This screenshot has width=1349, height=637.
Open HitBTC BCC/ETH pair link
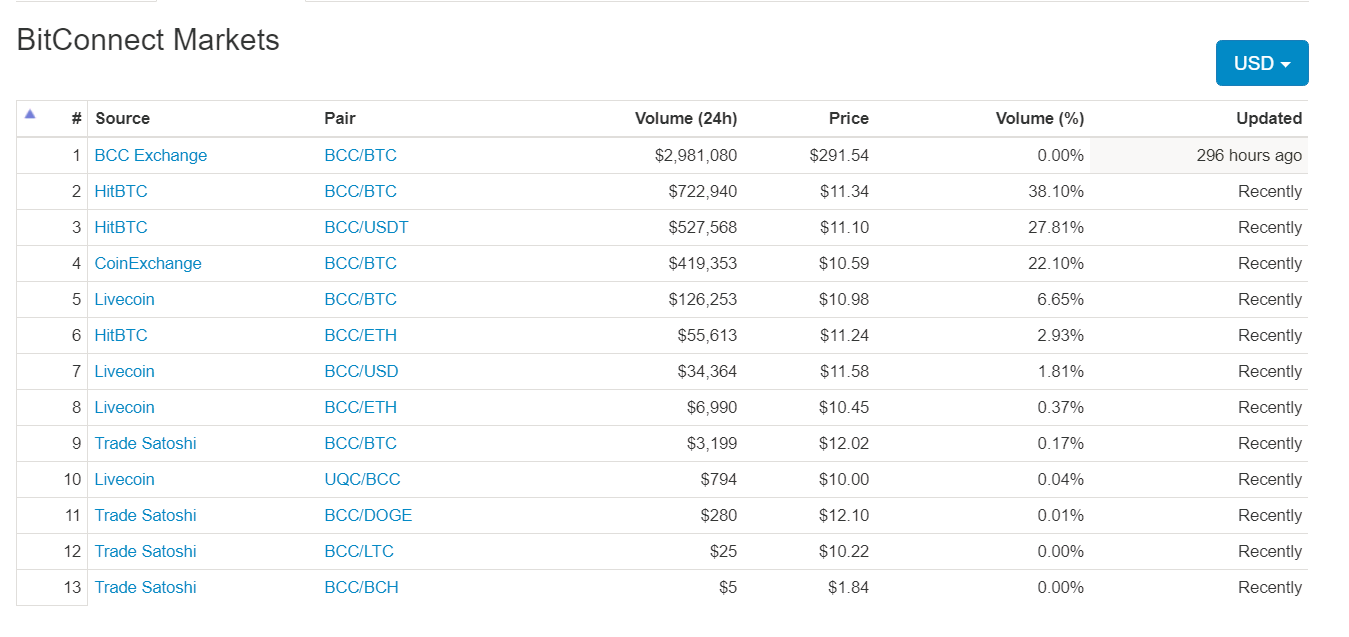(360, 335)
